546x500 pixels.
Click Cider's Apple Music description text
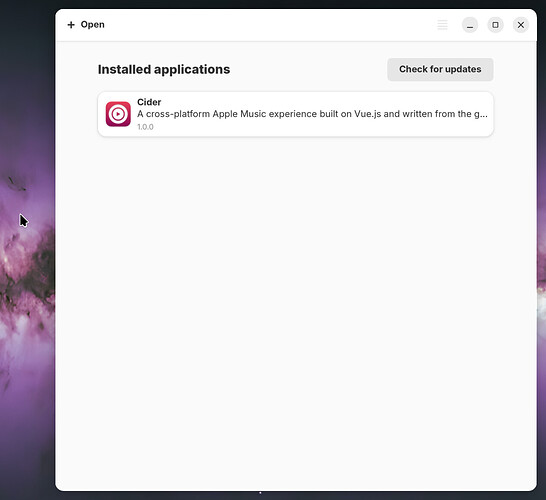pos(312,114)
